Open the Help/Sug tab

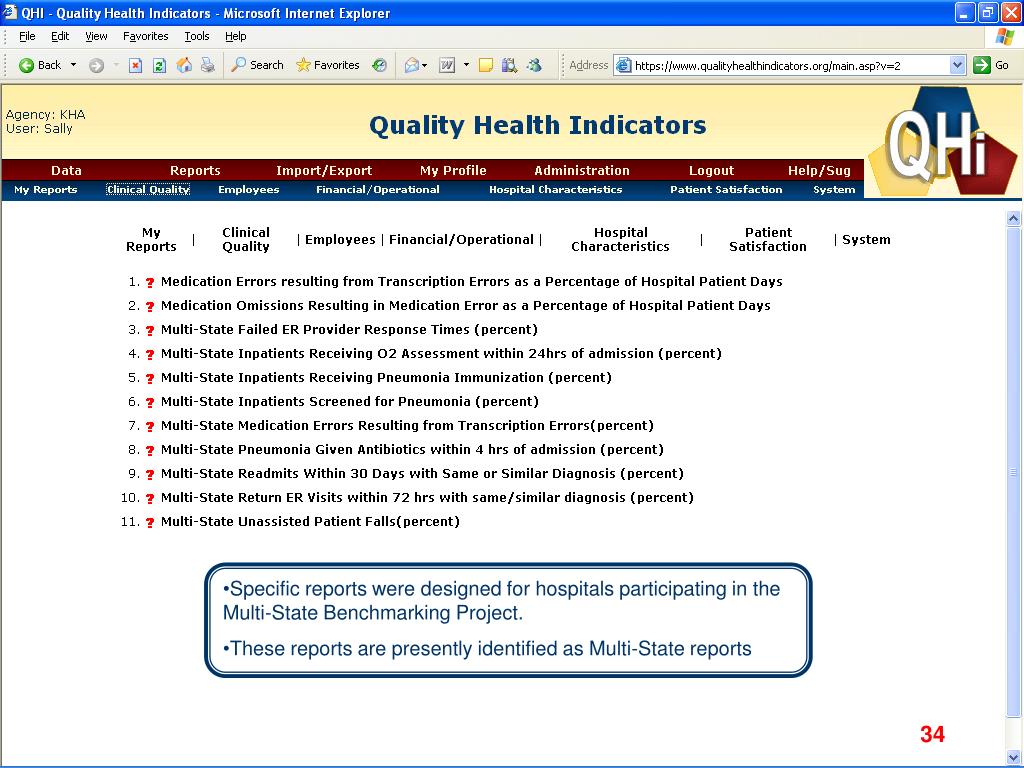(x=819, y=170)
